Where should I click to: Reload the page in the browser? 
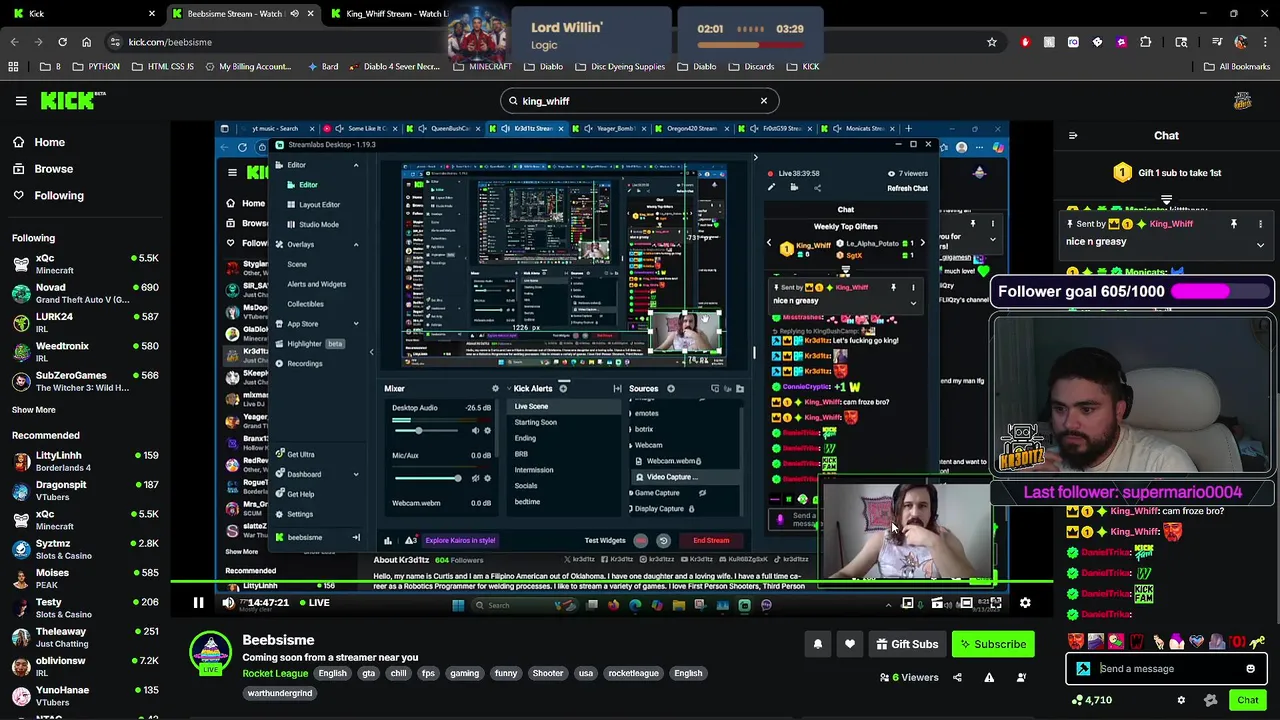[x=62, y=42]
